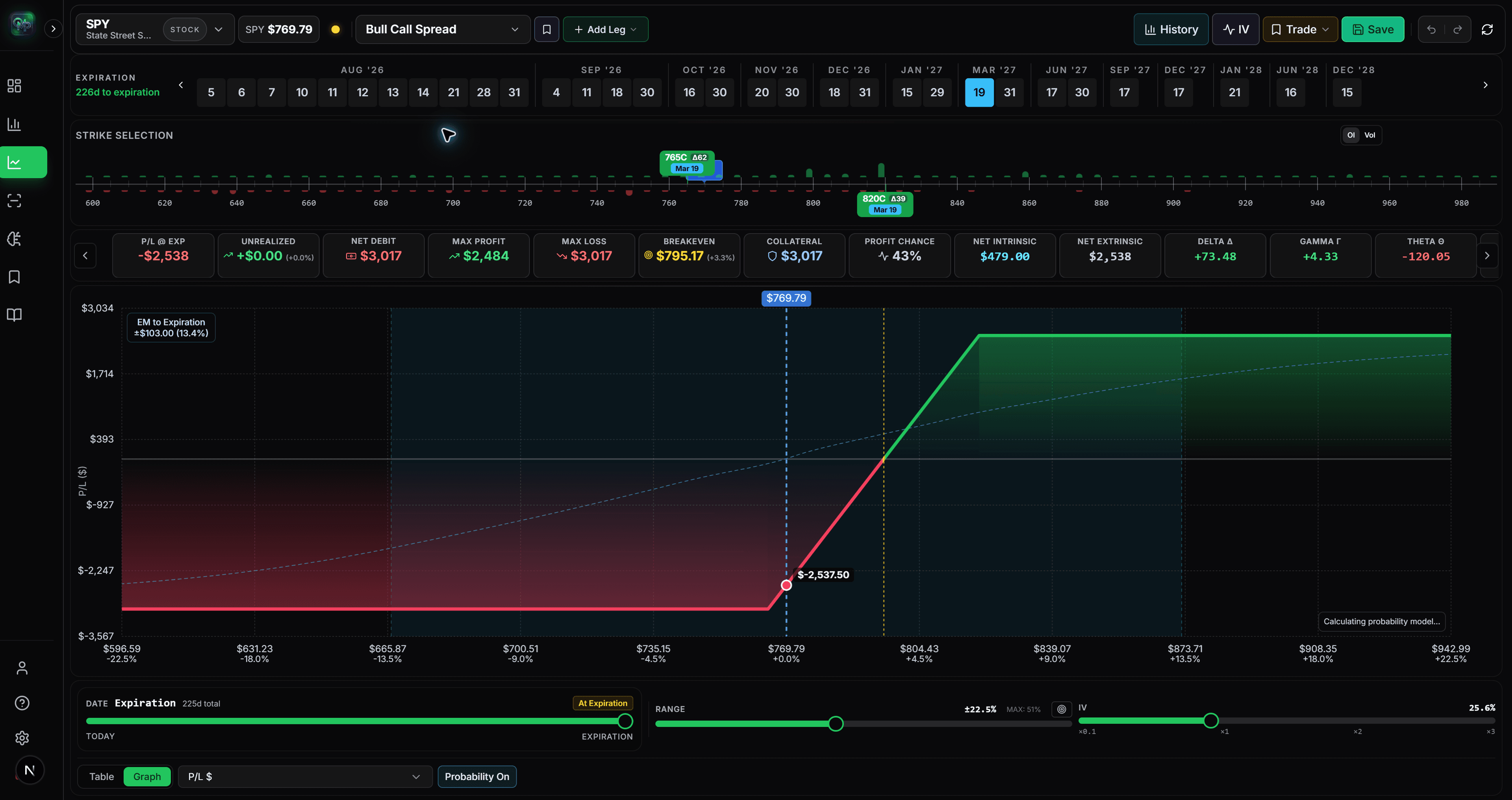Expand the left sidebar with the arrow
1512x800 pixels.
coord(53,29)
